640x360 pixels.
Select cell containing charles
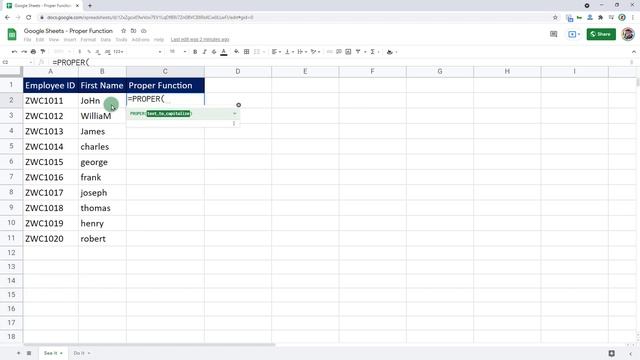click(x=102, y=147)
